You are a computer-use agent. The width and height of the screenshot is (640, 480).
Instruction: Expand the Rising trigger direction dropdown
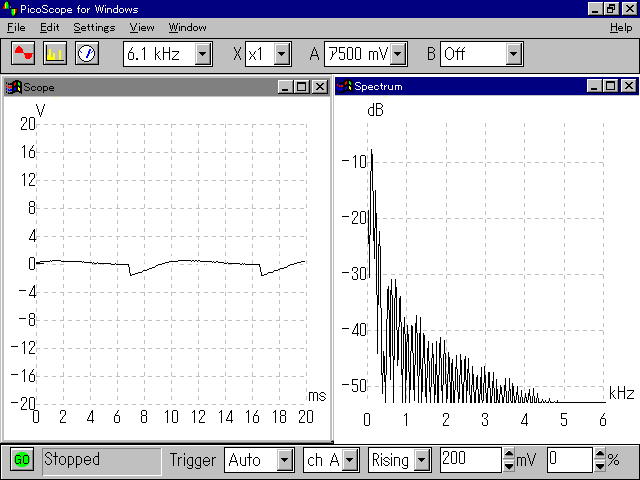point(422,460)
